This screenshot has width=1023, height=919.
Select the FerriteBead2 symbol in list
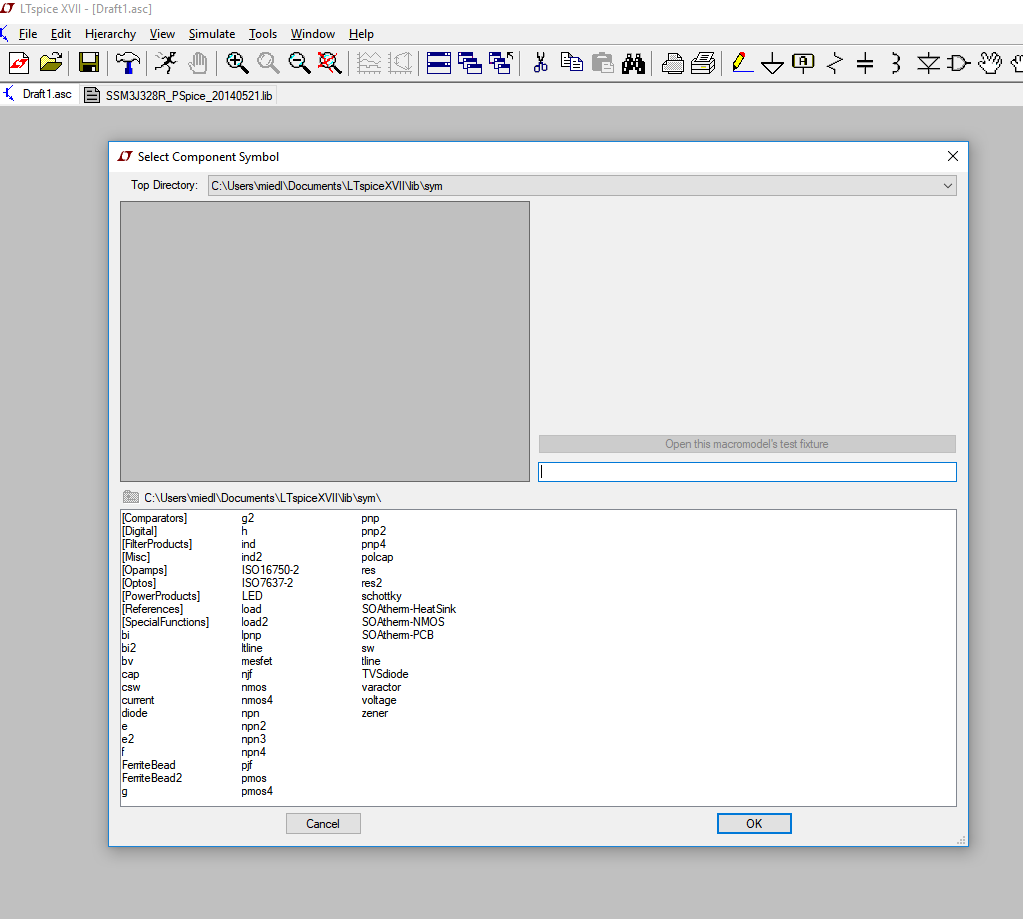coord(152,778)
